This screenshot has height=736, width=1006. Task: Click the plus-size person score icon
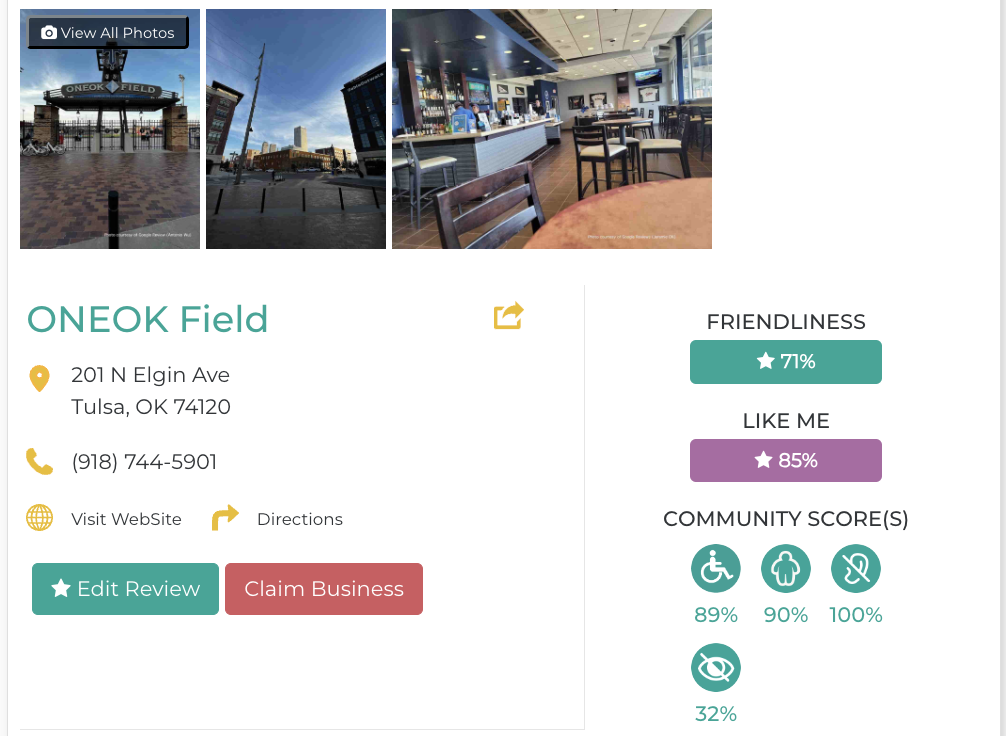786,569
